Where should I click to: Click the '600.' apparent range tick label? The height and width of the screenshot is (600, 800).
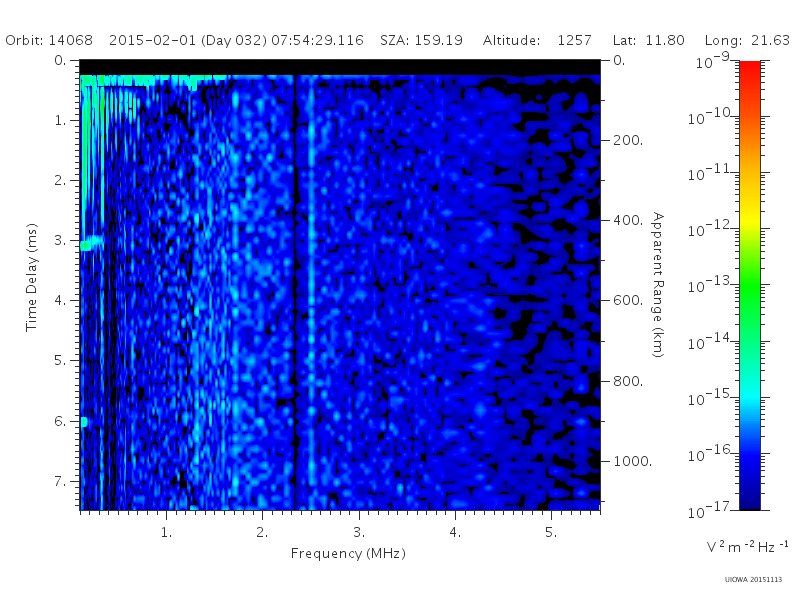pos(628,300)
